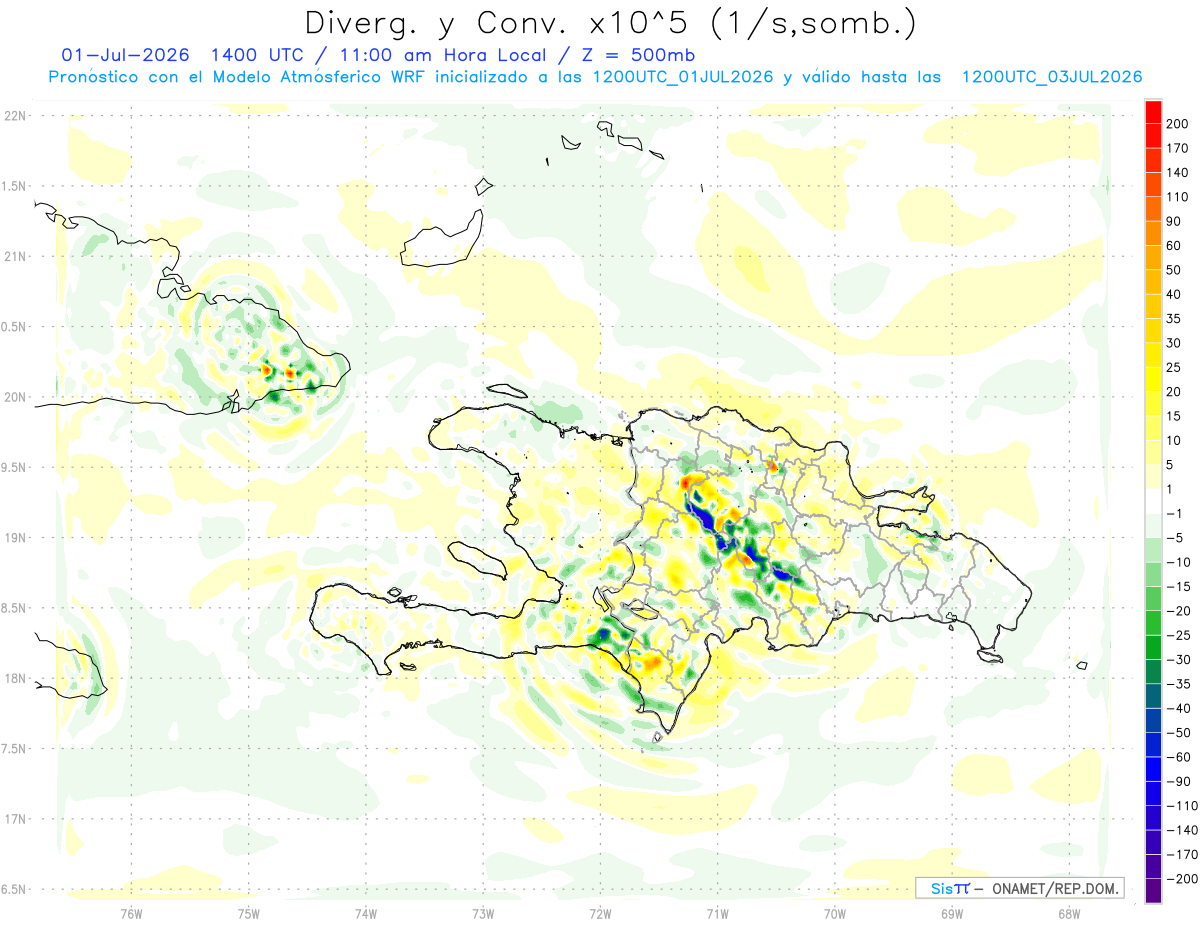Click the 22N latitude label

pos(14,115)
